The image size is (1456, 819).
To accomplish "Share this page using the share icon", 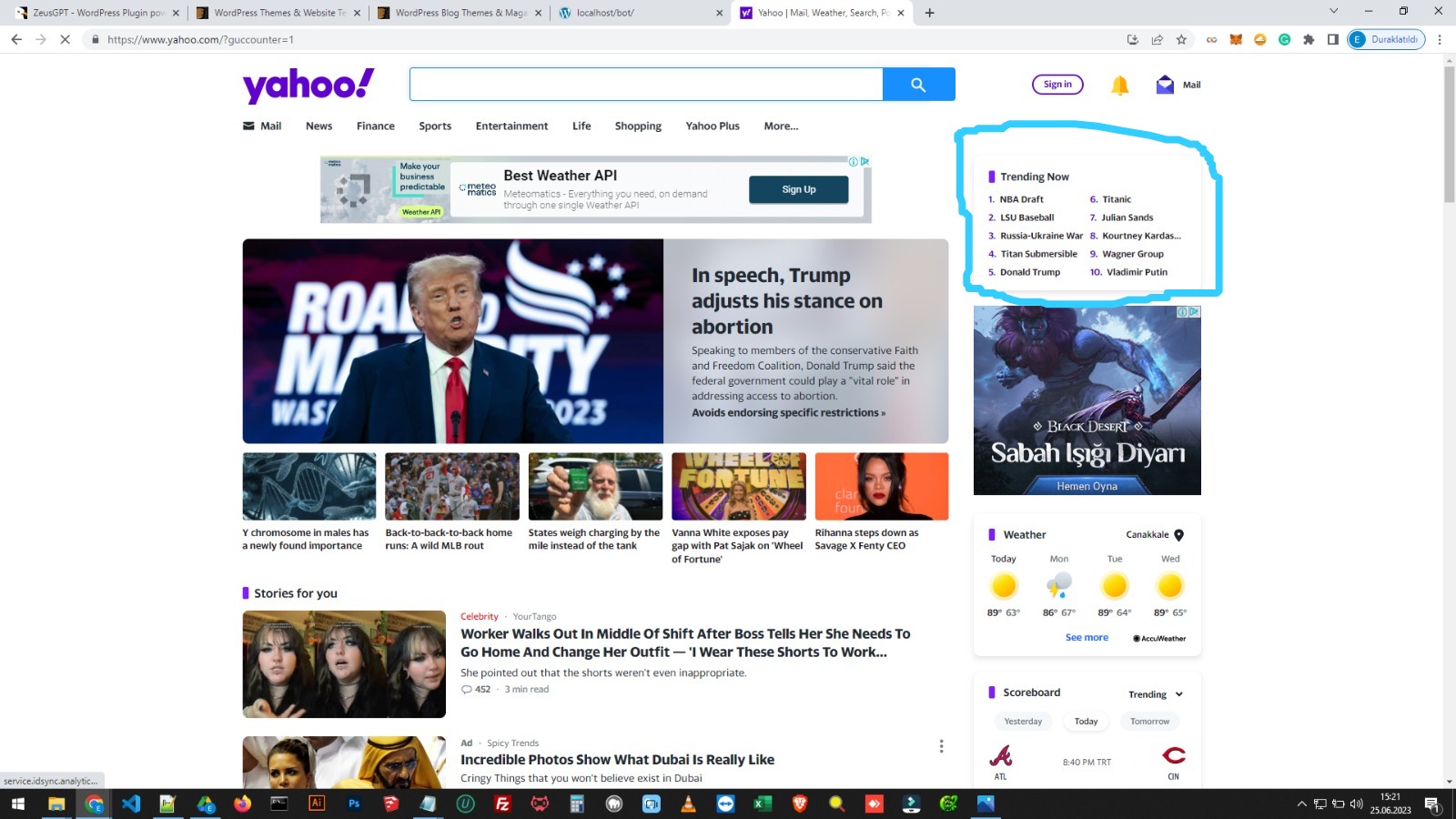I will (1157, 39).
